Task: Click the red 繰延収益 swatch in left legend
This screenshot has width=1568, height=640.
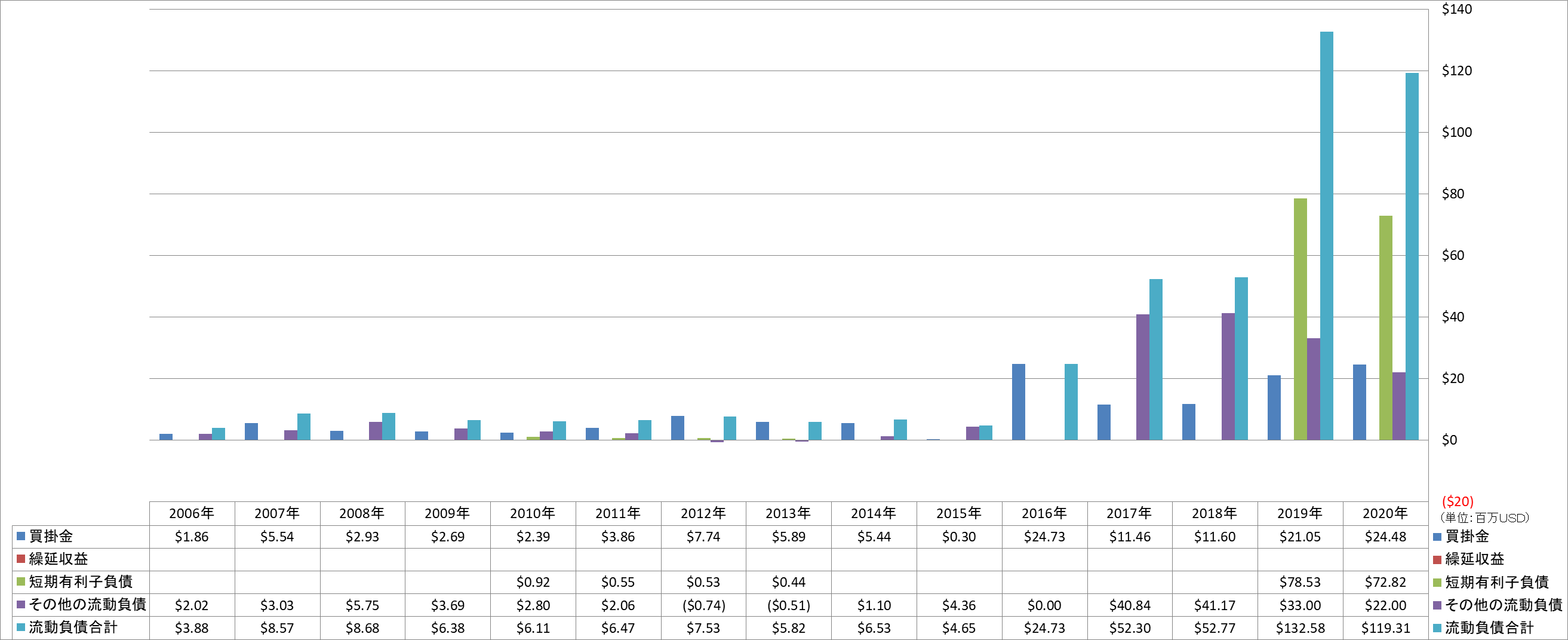Action: click(x=21, y=559)
